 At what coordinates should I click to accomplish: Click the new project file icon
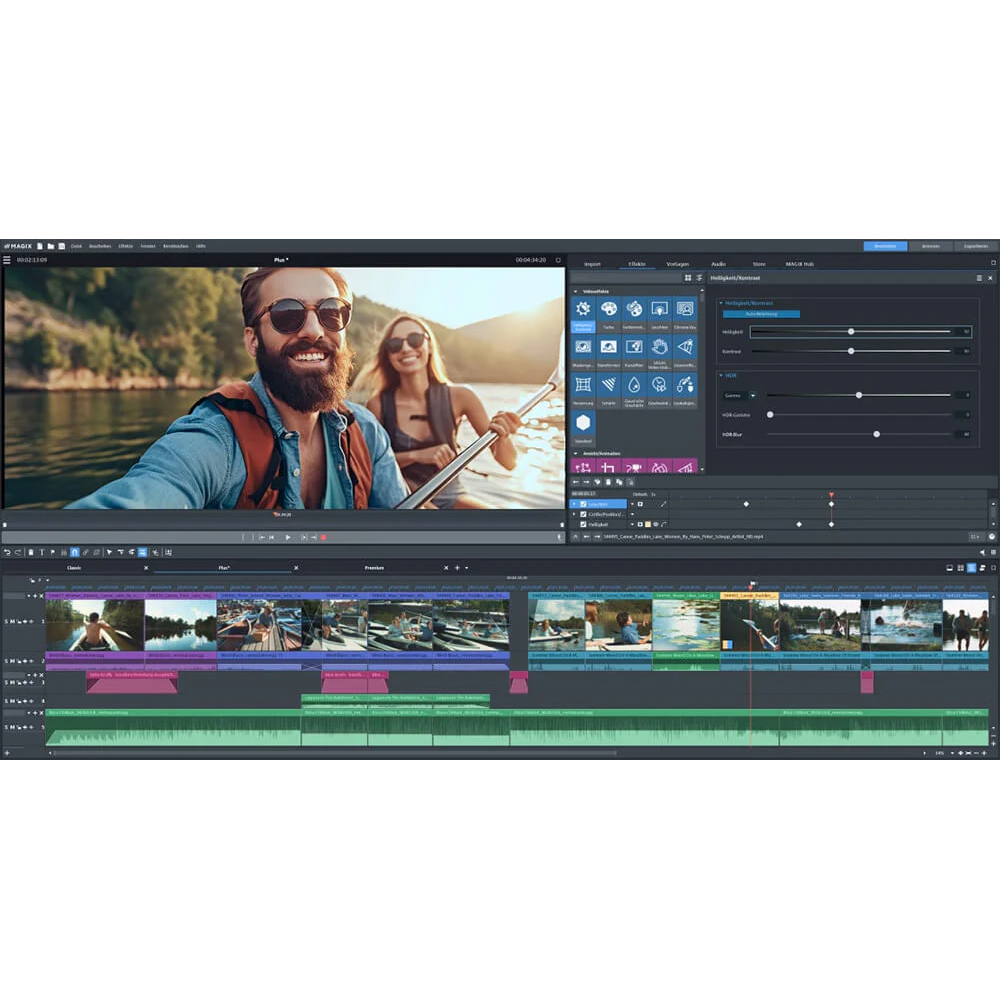pyautogui.click(x=40, y=246)
